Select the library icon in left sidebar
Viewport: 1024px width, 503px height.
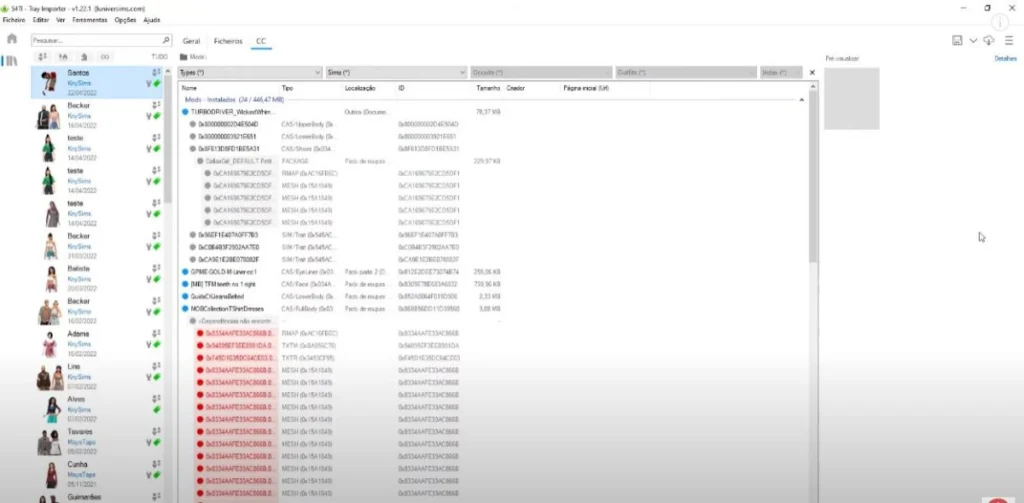pos(11,61)
